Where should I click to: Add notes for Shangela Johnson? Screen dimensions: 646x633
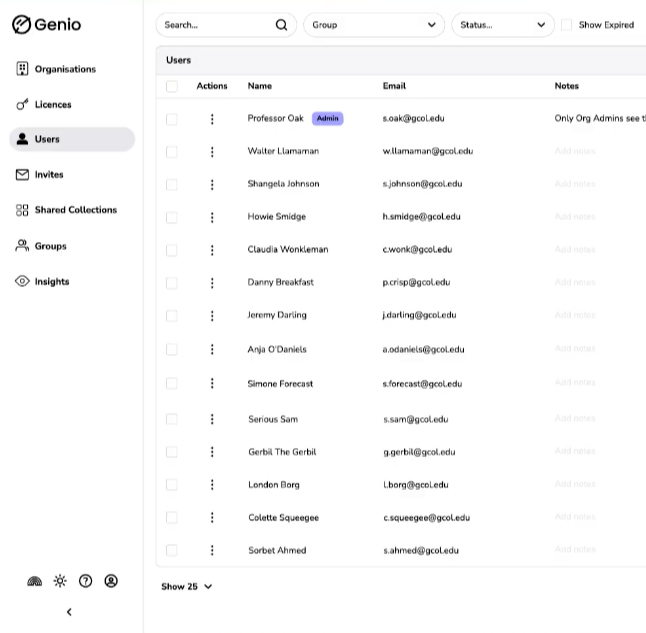575,183
